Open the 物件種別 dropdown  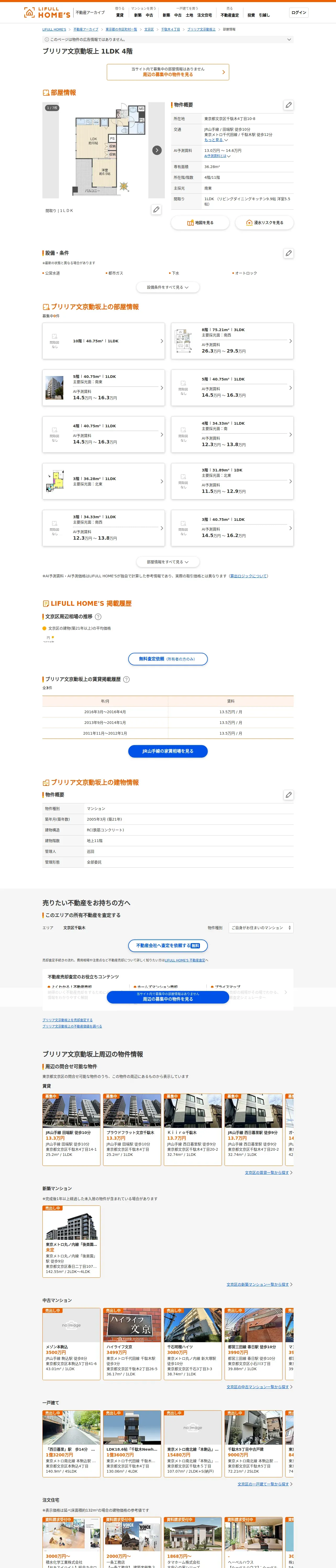261,928
